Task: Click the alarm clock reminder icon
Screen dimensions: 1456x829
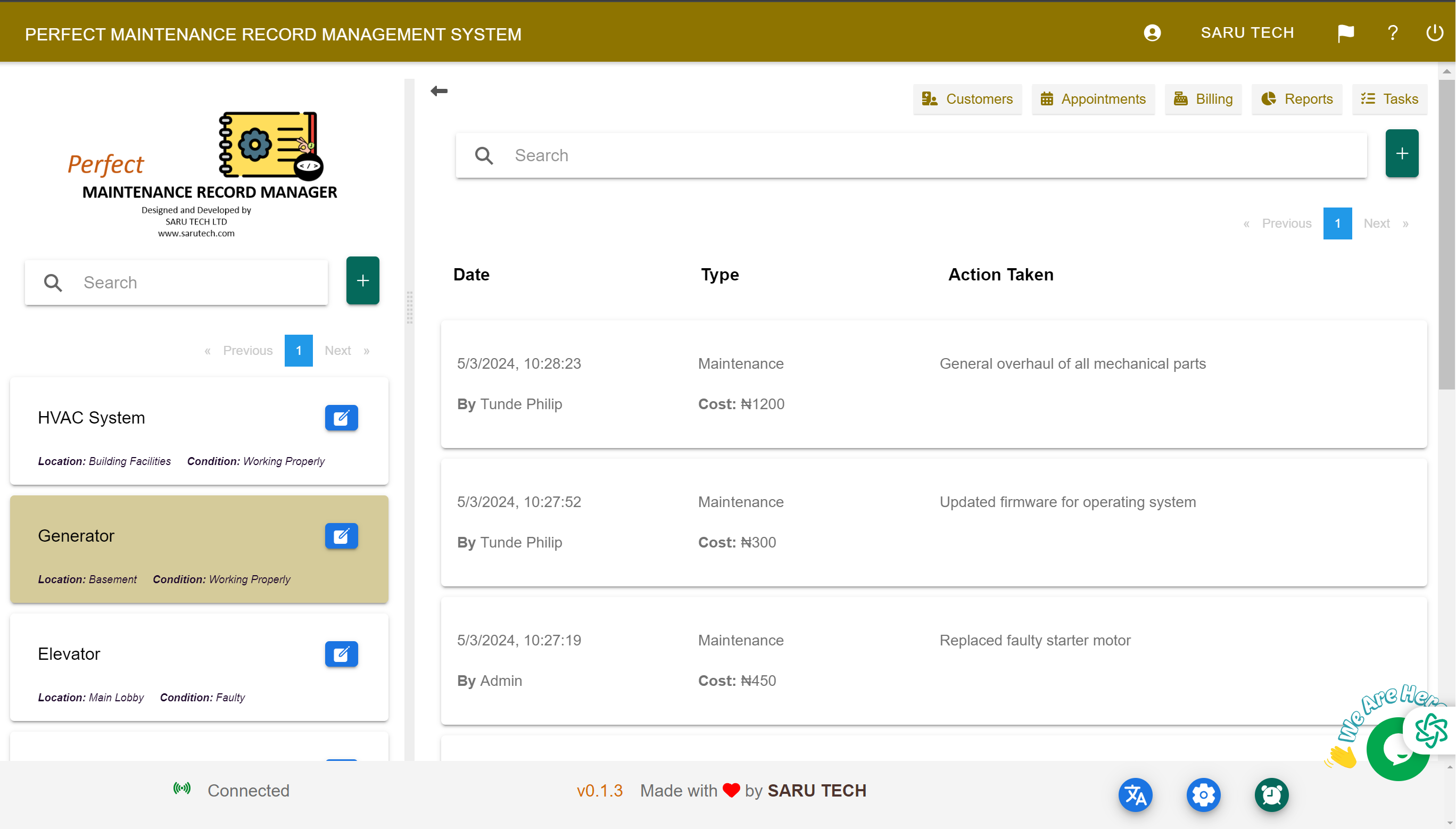Action: 1271,795
